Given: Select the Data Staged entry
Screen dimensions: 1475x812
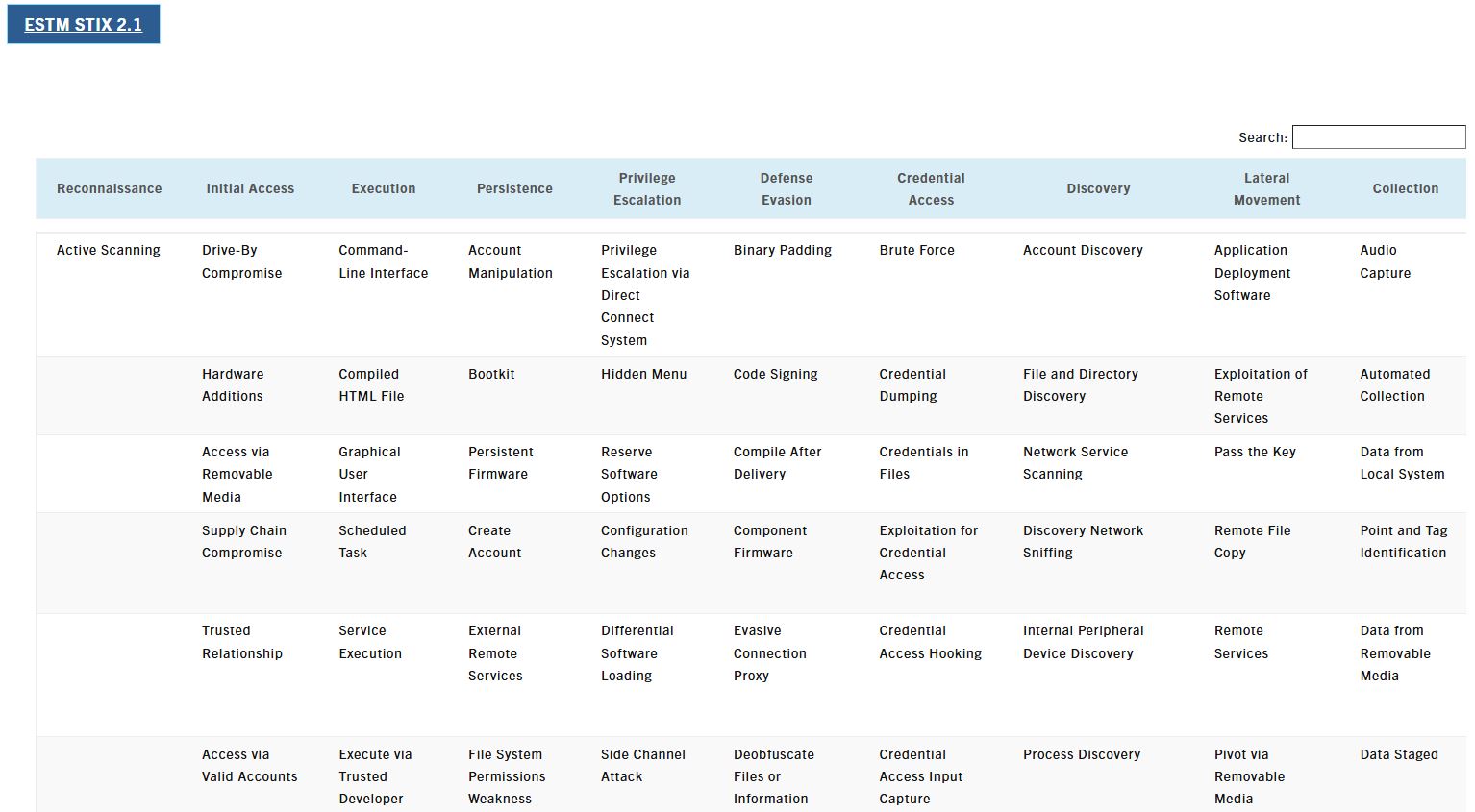Looking at the screenshot, I should click(x=1398, y=754).
